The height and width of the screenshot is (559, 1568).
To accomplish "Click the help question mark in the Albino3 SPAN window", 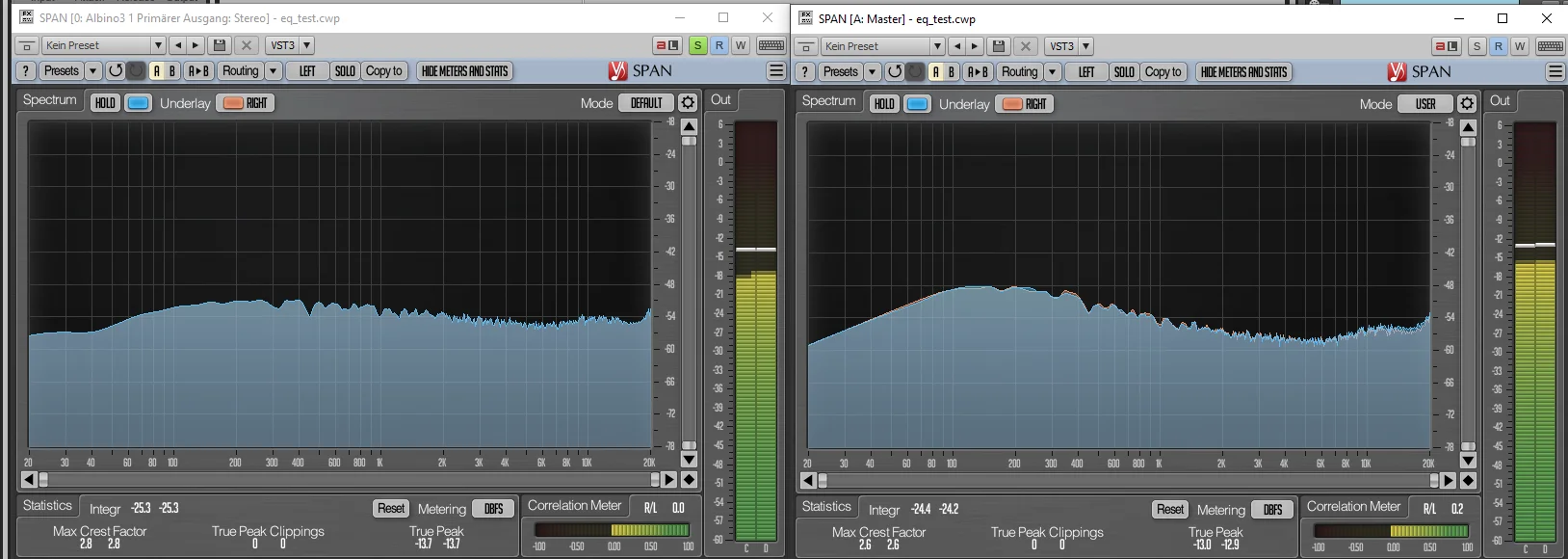I will (x=26, y=70).
